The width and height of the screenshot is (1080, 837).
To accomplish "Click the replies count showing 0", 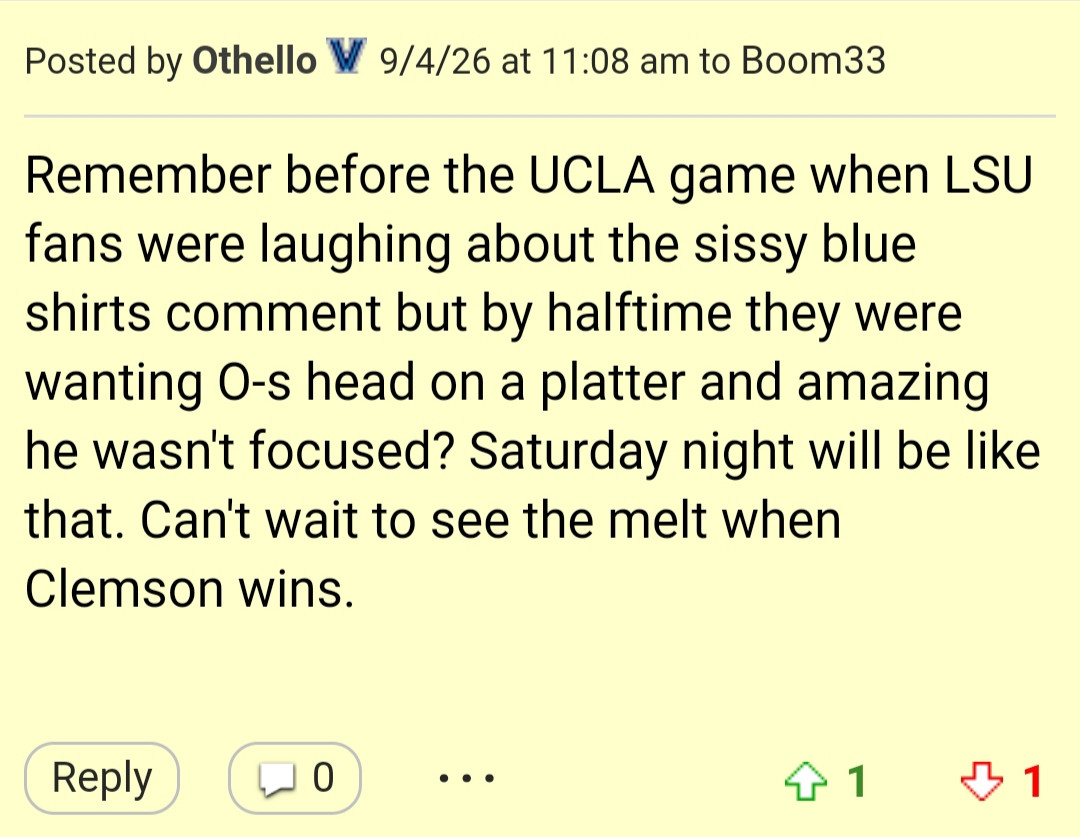I will [x=323, y=778].
